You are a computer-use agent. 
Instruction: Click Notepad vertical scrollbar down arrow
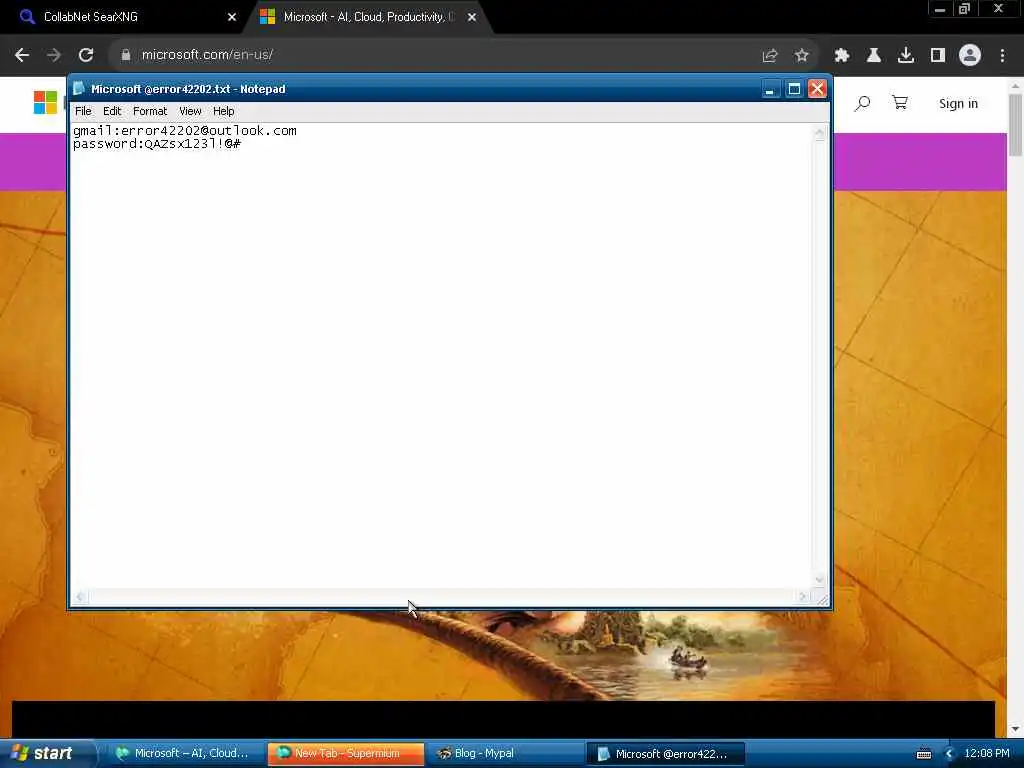(x=819, y=580)
